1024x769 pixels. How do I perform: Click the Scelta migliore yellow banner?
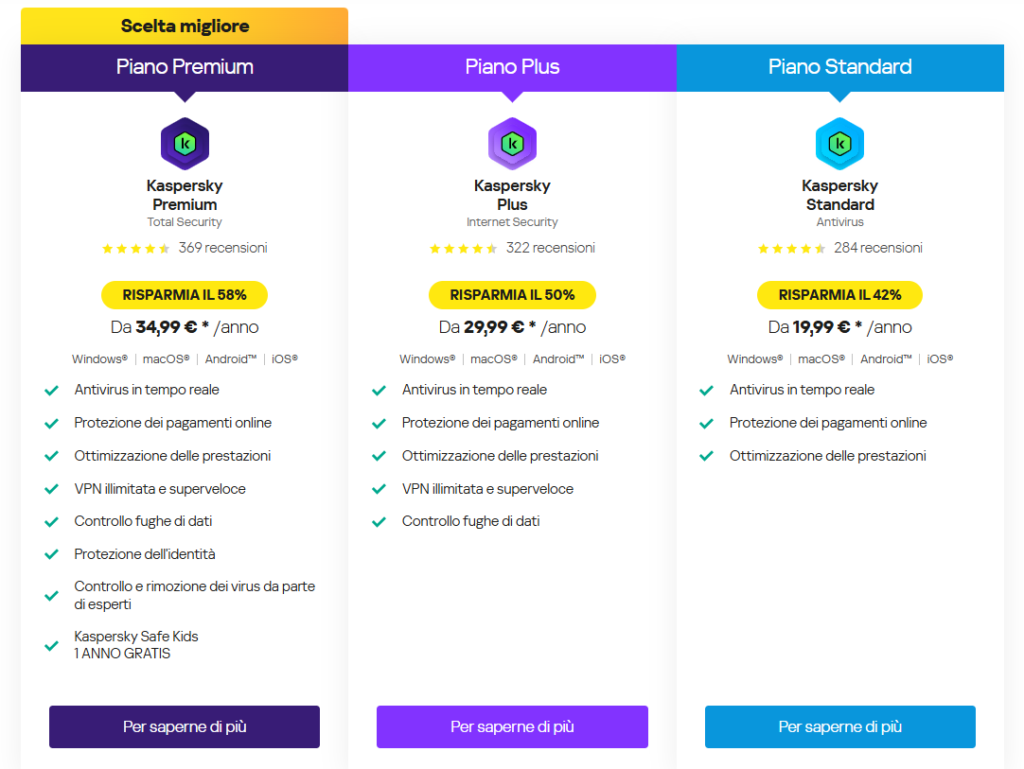pyautogui.click(x=184, y=26)
